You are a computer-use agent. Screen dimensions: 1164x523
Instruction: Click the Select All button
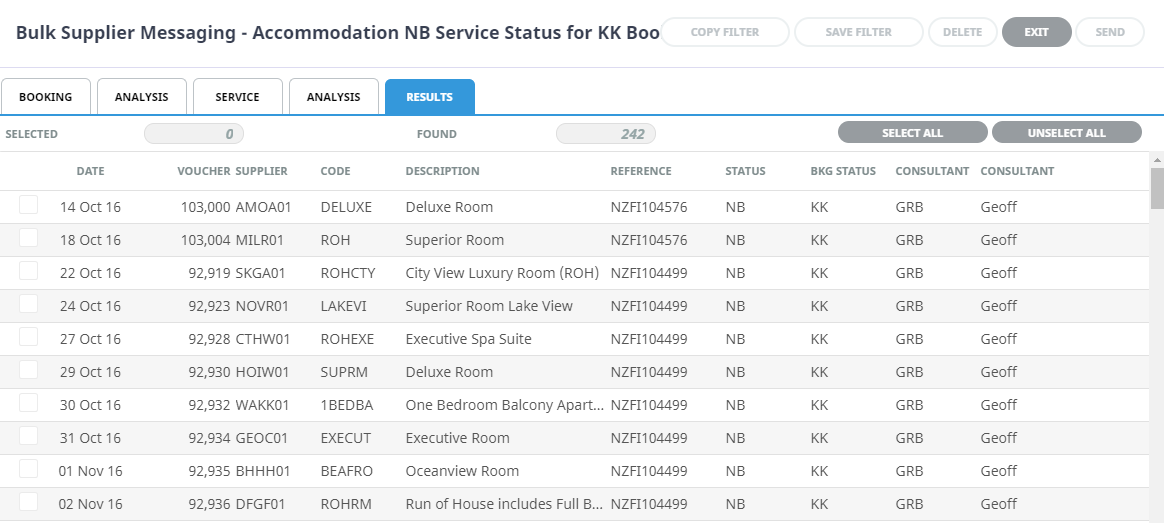pos(912,133)
